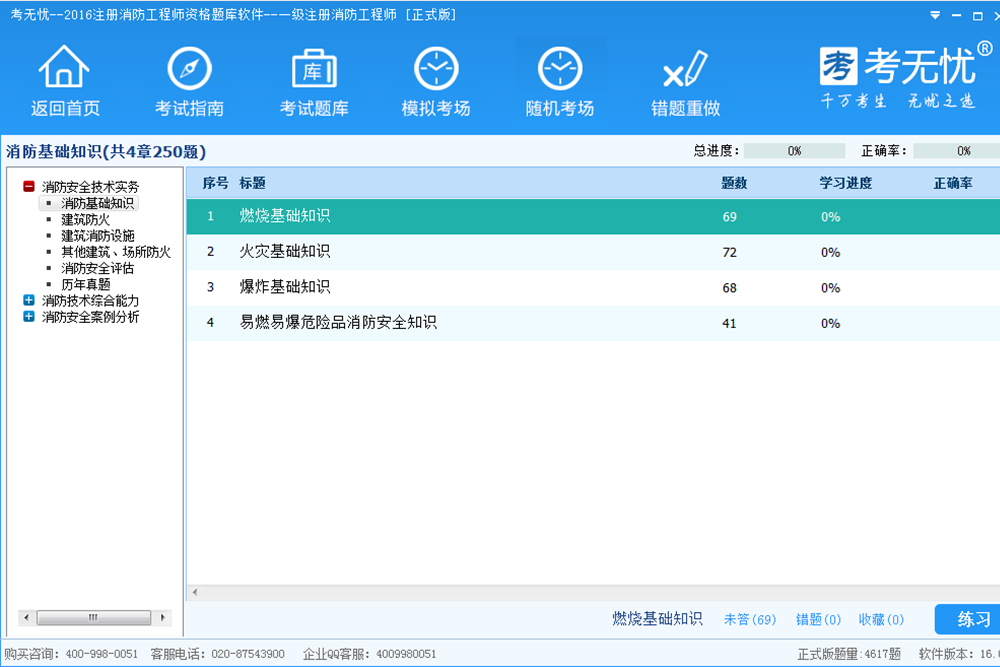
Task: Expand the 消防安全案例分析 tree node
Action: (x=29, y=316)
